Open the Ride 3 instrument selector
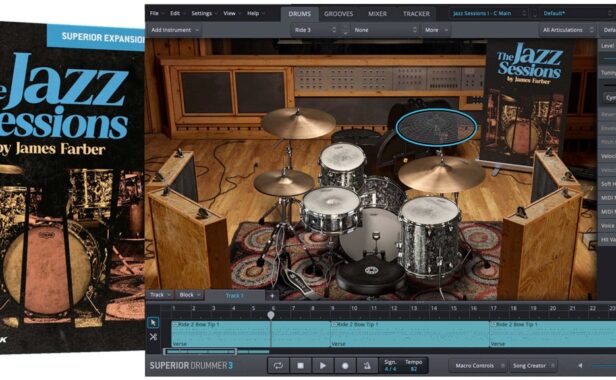Image resolution: width=616 pixels, height=380 pixels. (x=315, y=30)
